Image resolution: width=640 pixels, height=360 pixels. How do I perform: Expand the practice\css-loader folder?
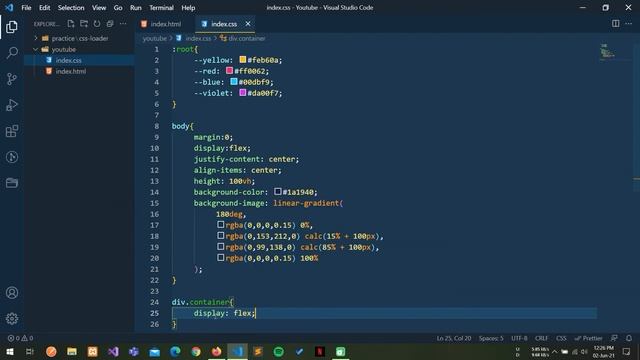click(80, 38)
